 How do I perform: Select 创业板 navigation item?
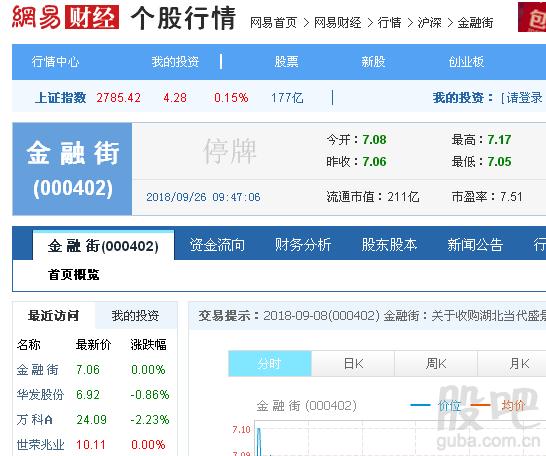tap(466, 62)
